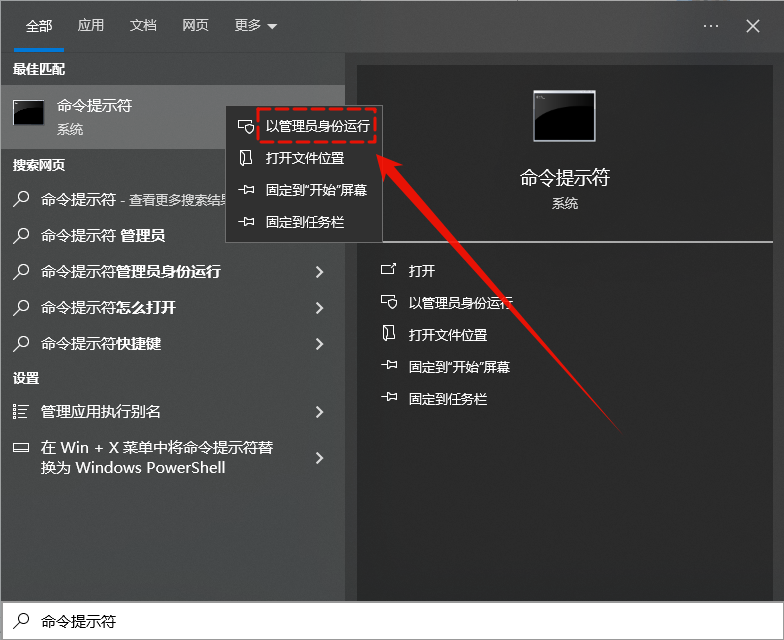Click search icon beside 命令提示符 管理员
This screenshot has height=640, width=784.
point(21,235)
